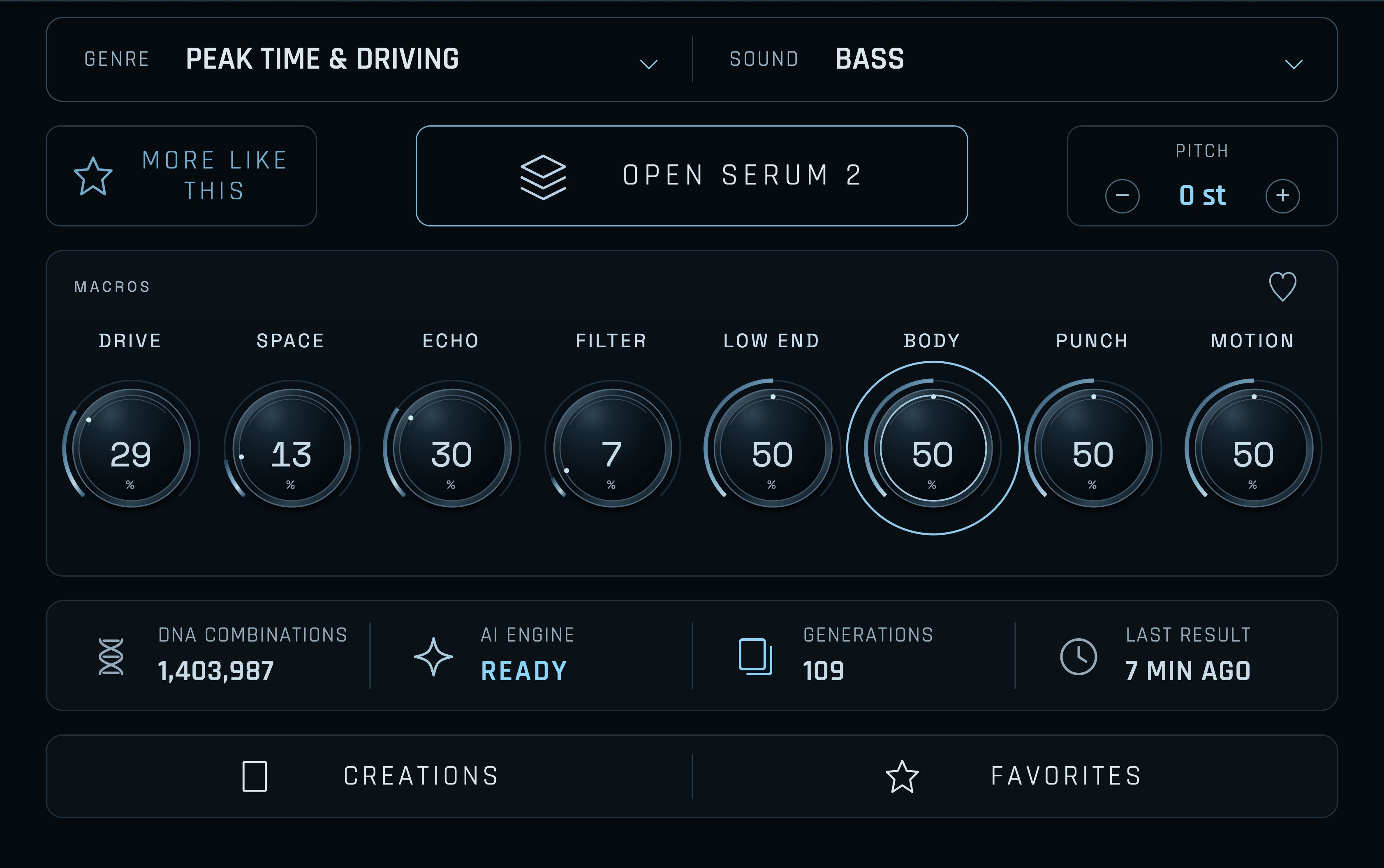
Task: Click the Creations square icon
Action: coord(255,776)
